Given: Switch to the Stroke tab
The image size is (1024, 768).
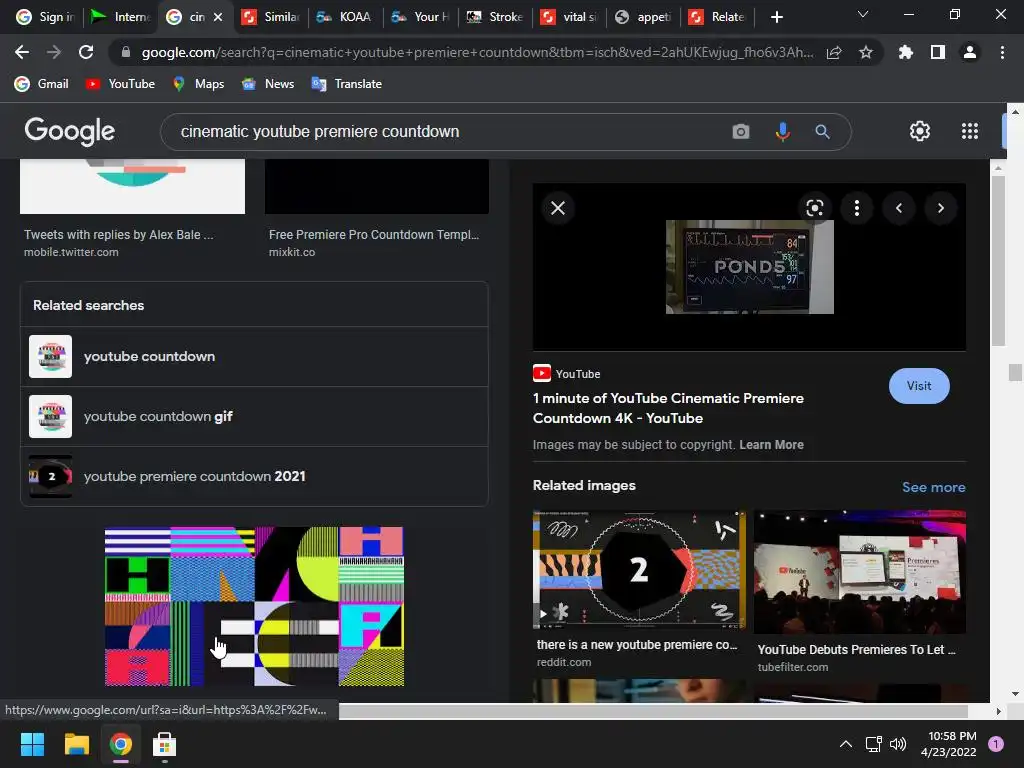Looking at the screenshot, I should (495, 17).
